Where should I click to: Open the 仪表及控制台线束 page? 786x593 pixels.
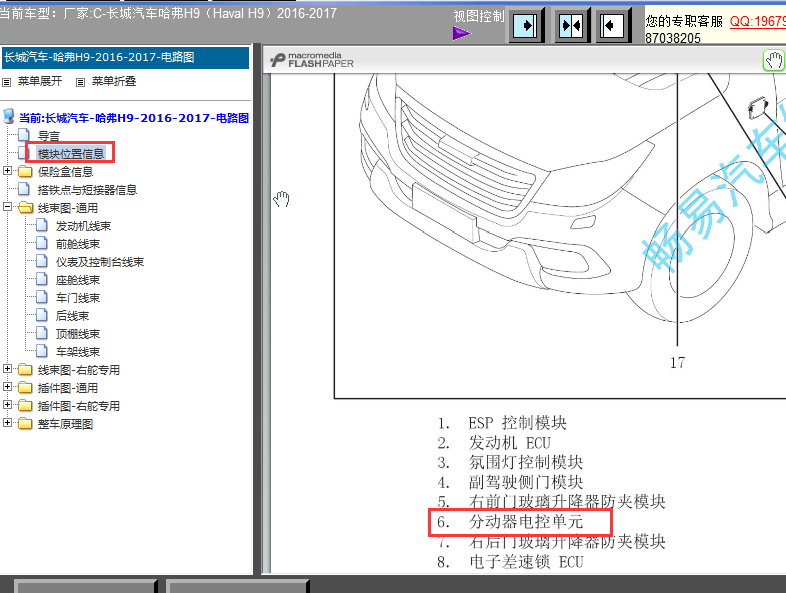(x=100, y=262)
